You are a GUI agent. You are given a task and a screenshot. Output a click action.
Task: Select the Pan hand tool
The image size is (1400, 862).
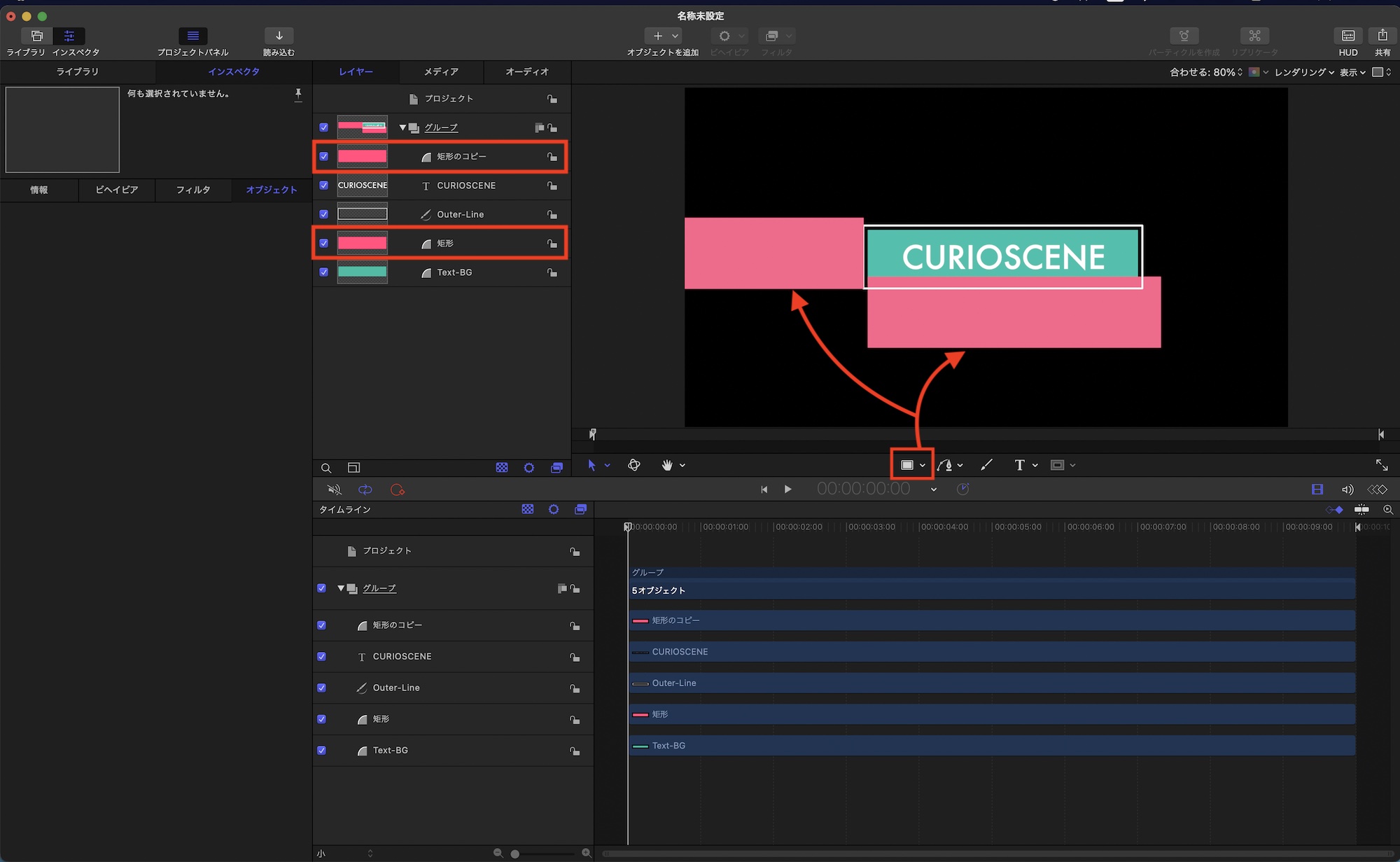pyautogui.click(x=667, y=465)
